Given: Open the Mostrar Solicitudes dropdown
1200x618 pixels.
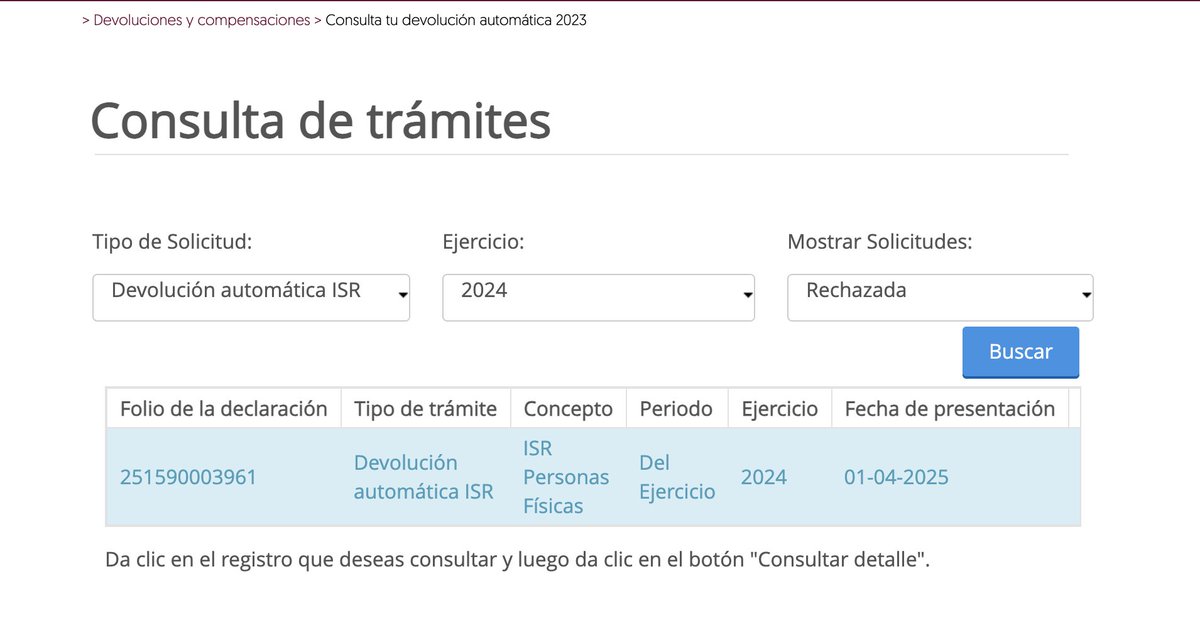Looking at the screenshot, I should [938, 296].
